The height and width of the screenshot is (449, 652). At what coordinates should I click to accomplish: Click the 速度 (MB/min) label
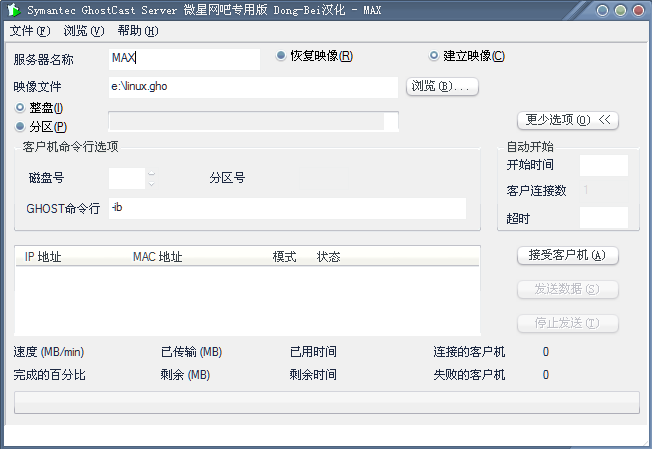point(49,352)
